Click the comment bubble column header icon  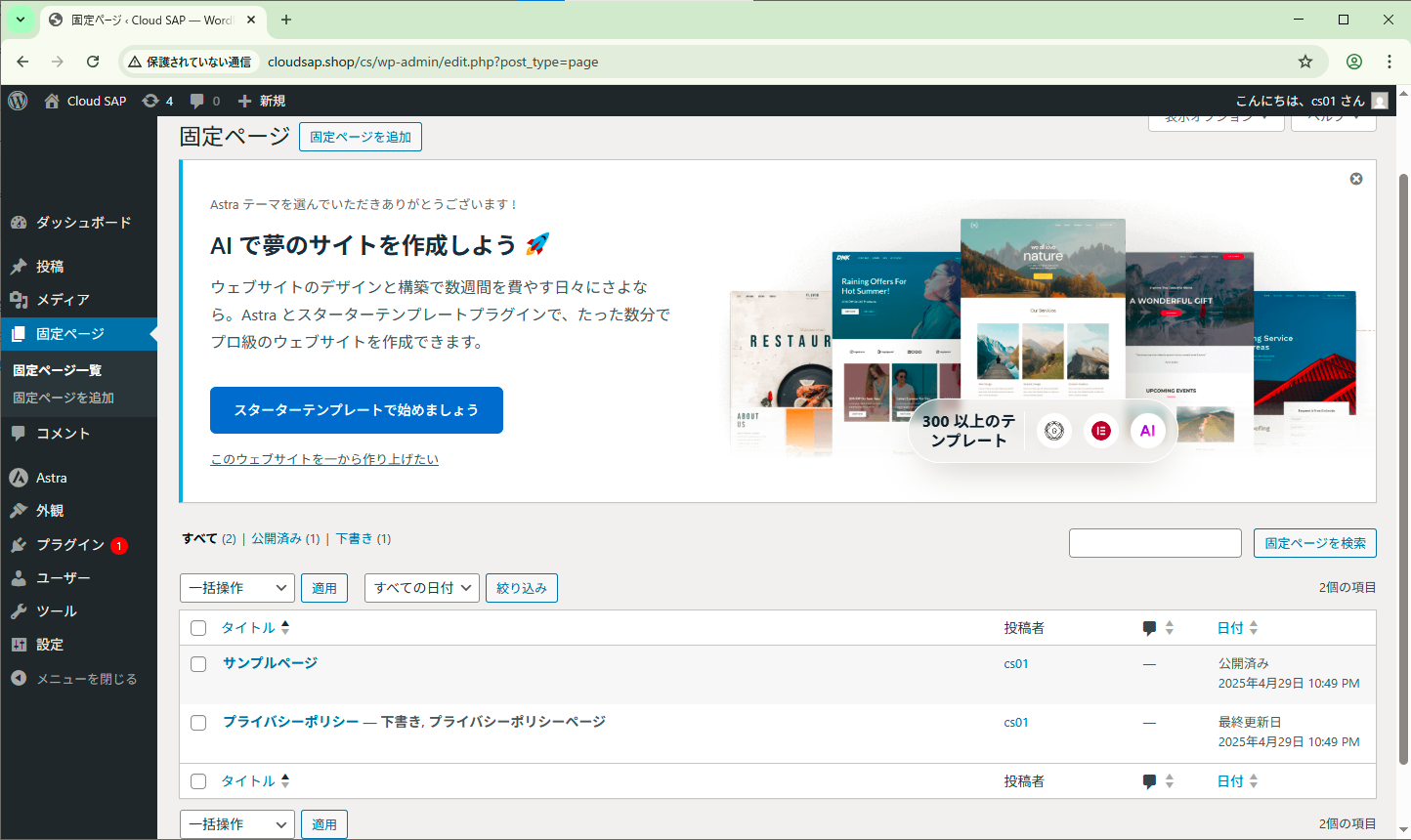click(x=1149, y=628)
